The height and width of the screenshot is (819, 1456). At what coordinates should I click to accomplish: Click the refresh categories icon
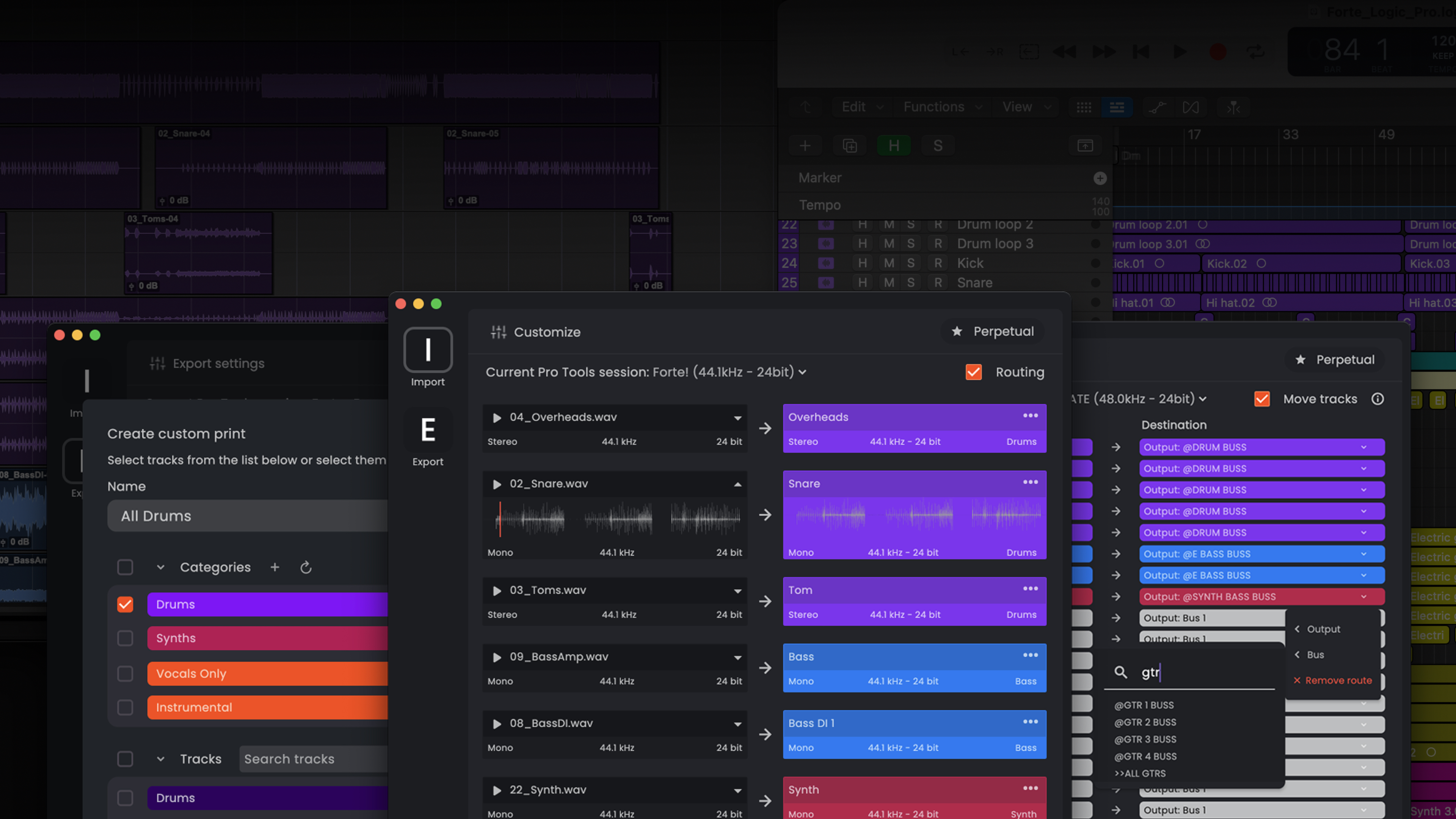[x=306, y=567]
